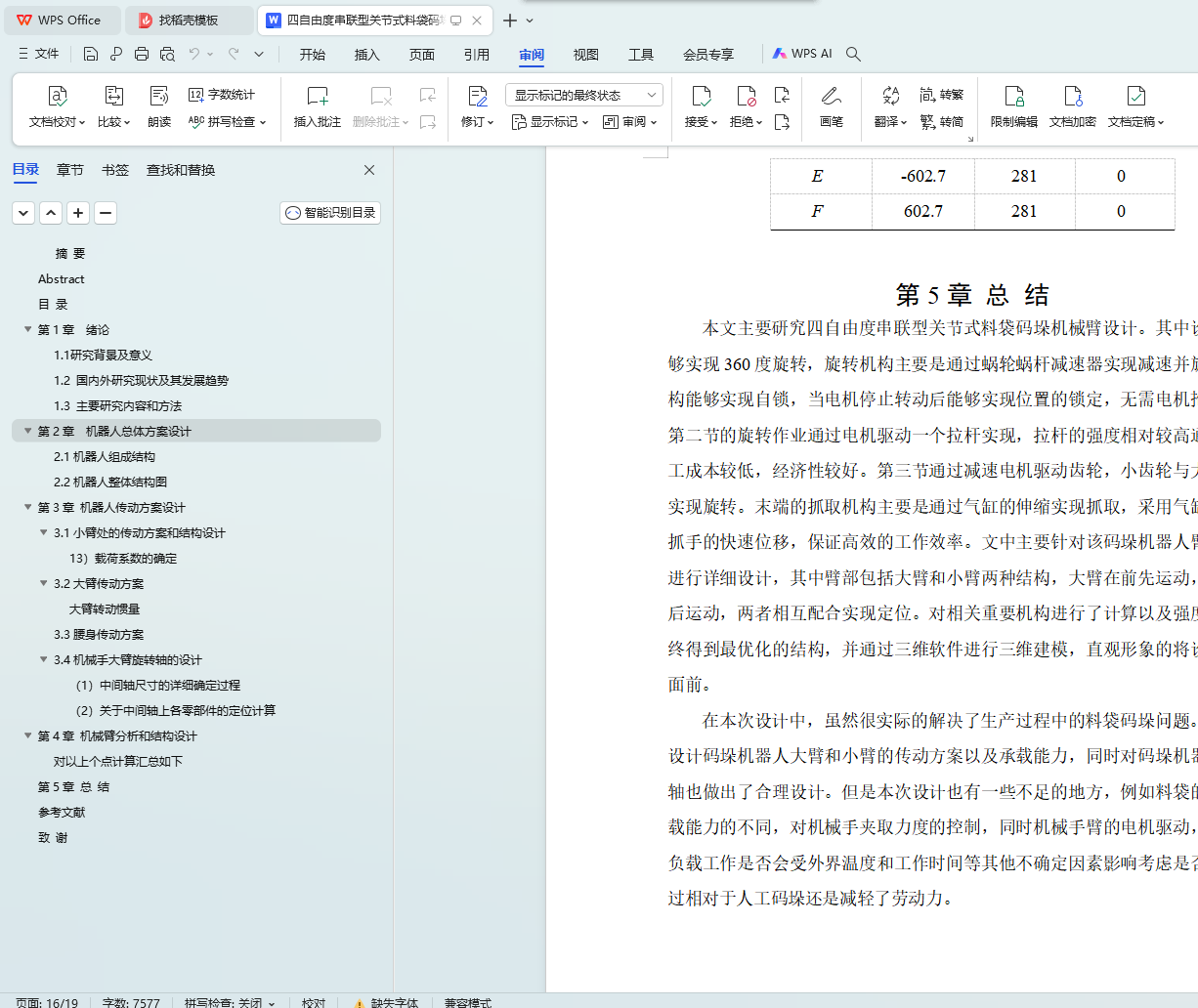The height and width of the screenshot is (1008, 1198).
Task: Collapse the 第 2 章 机器人总体方案设计 node
Action: point(28,431)
